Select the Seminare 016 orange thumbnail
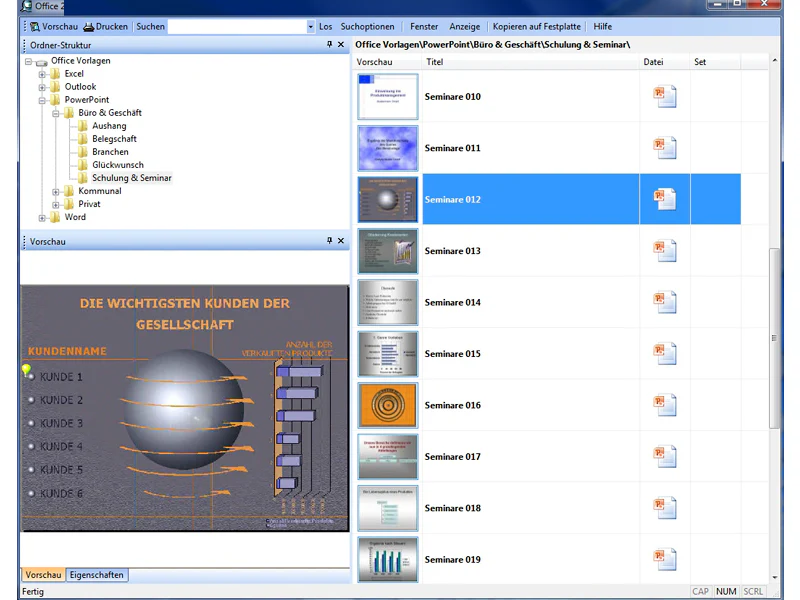This screenshot has height=600, width=800. pyautogui.click(x=388, y=405)
